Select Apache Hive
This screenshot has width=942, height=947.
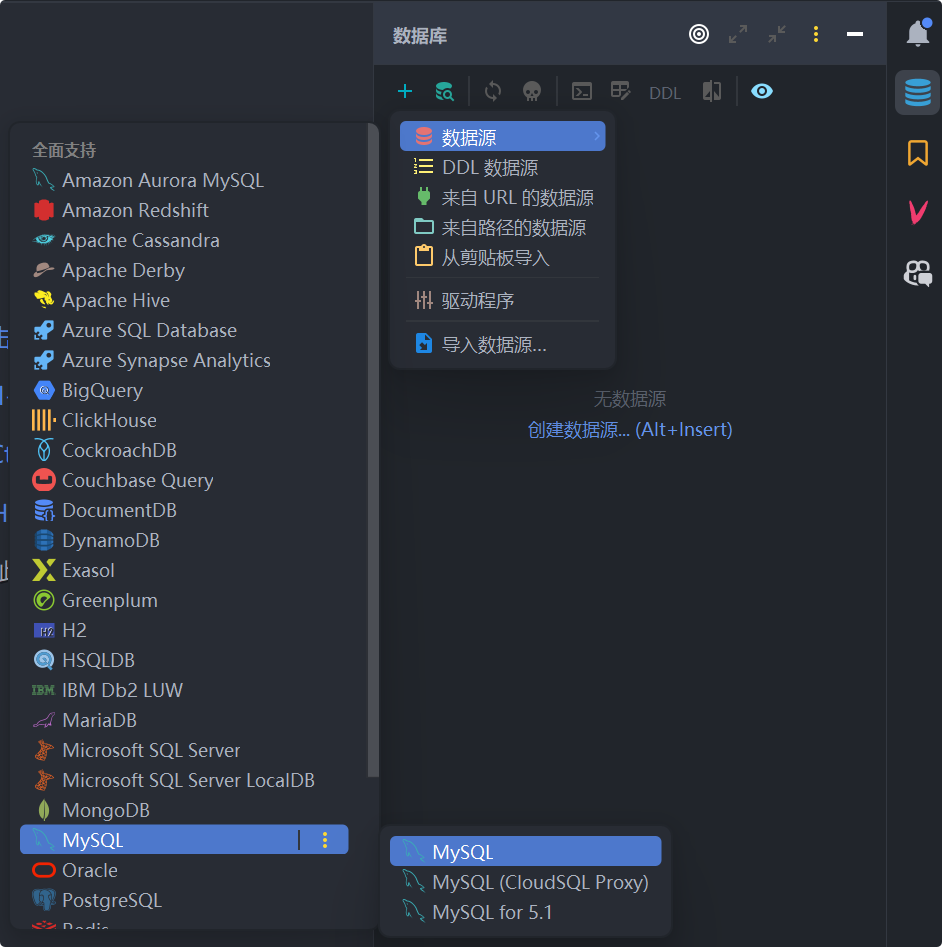point(184,300)
